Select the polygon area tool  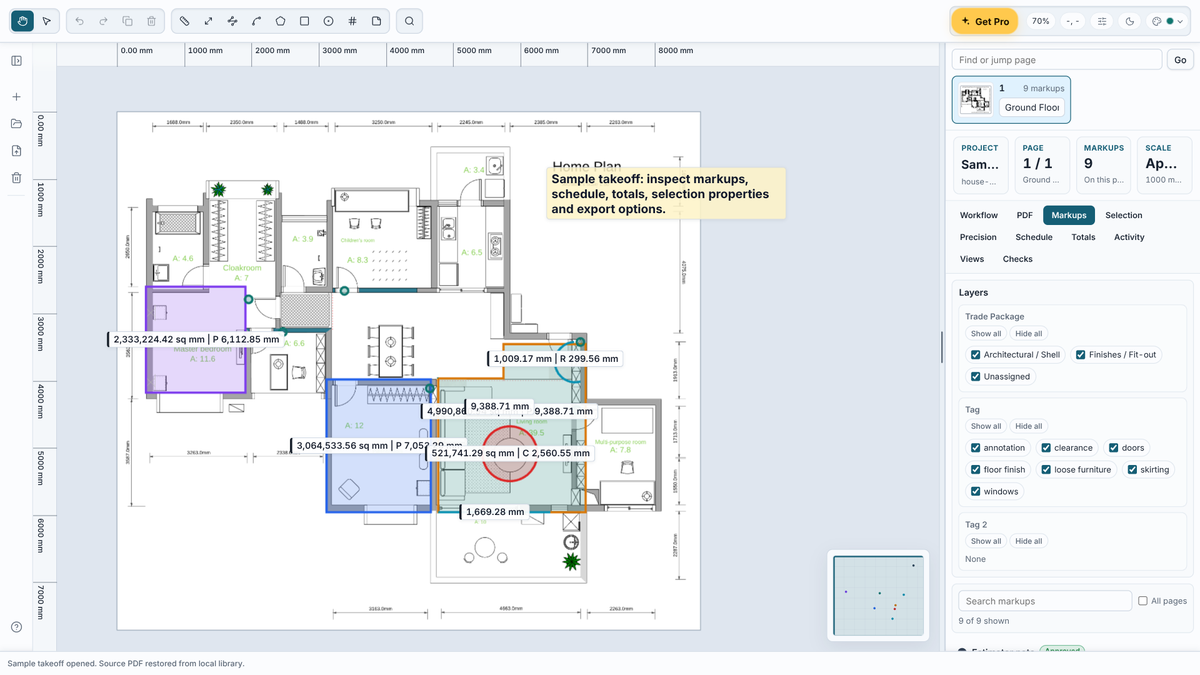pos(280,21)
